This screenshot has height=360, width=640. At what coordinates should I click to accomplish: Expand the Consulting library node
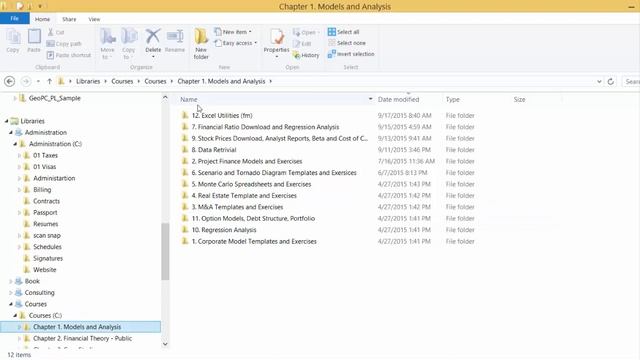point(11,293)
